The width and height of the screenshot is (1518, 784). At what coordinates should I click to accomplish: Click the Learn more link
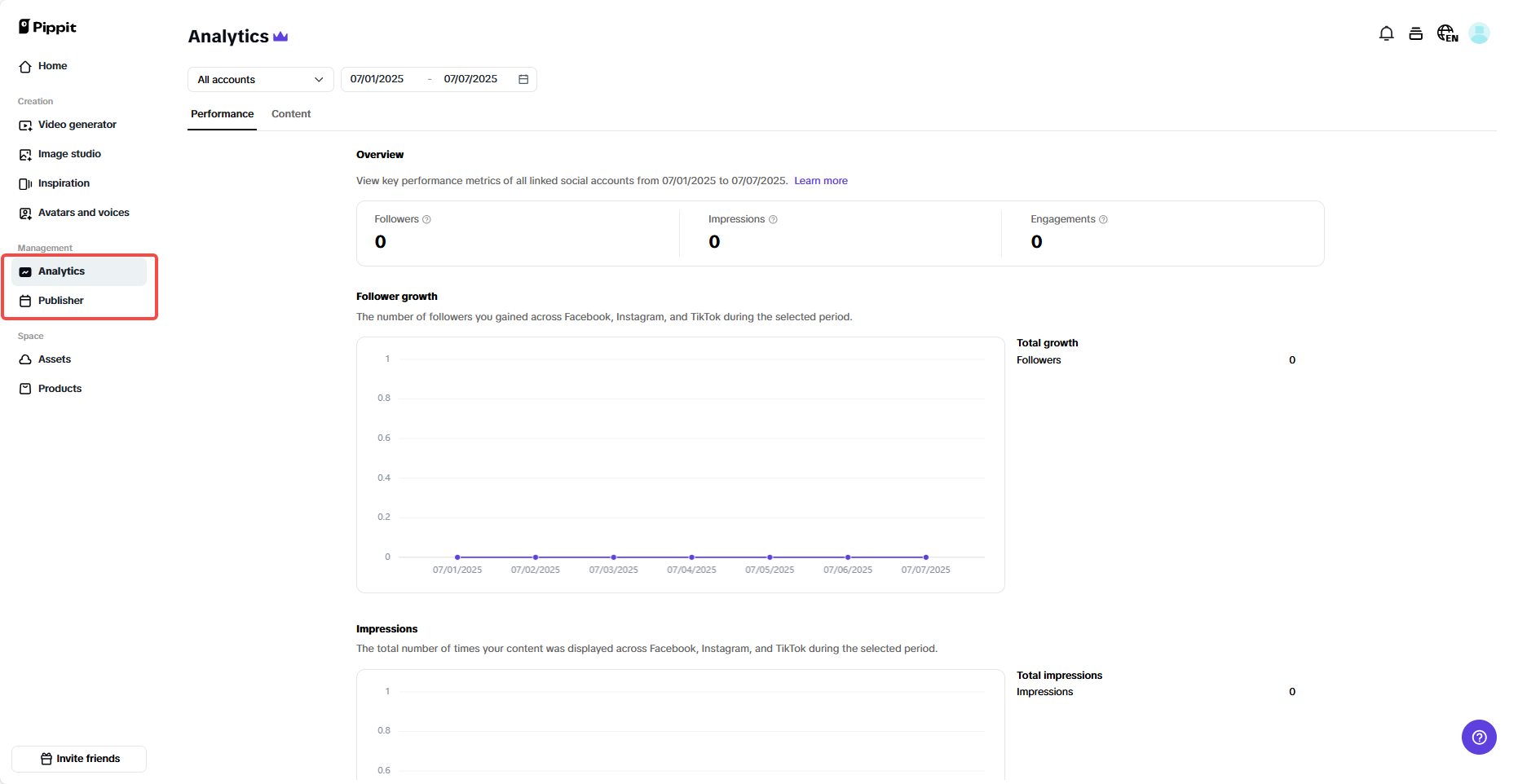pos(820,180)
